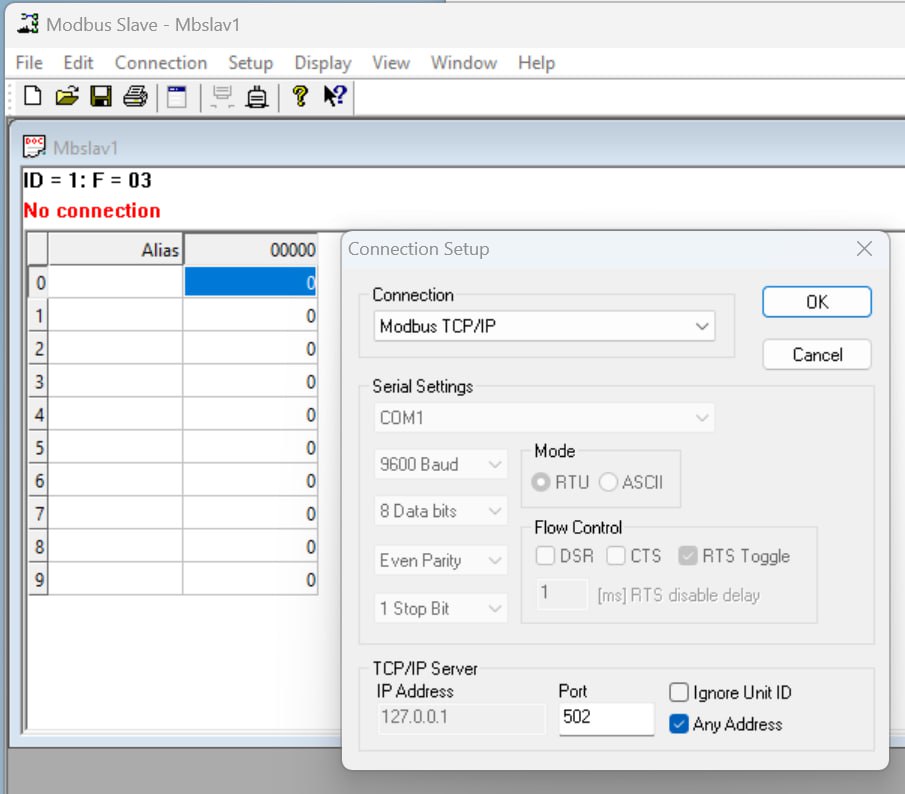Click the ID = 1: F = 03 text
905x794 pixels.
click(87, 180)
